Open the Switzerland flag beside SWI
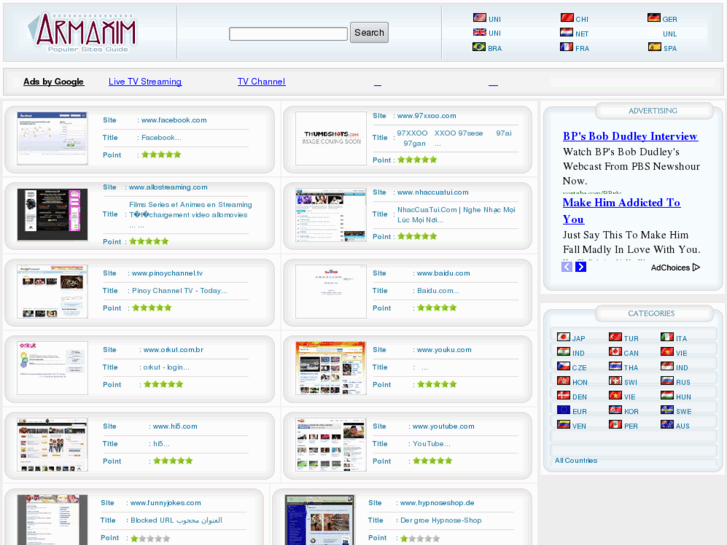Image resolution: width=727 pixels, height=545 pixels. point(615,381)
